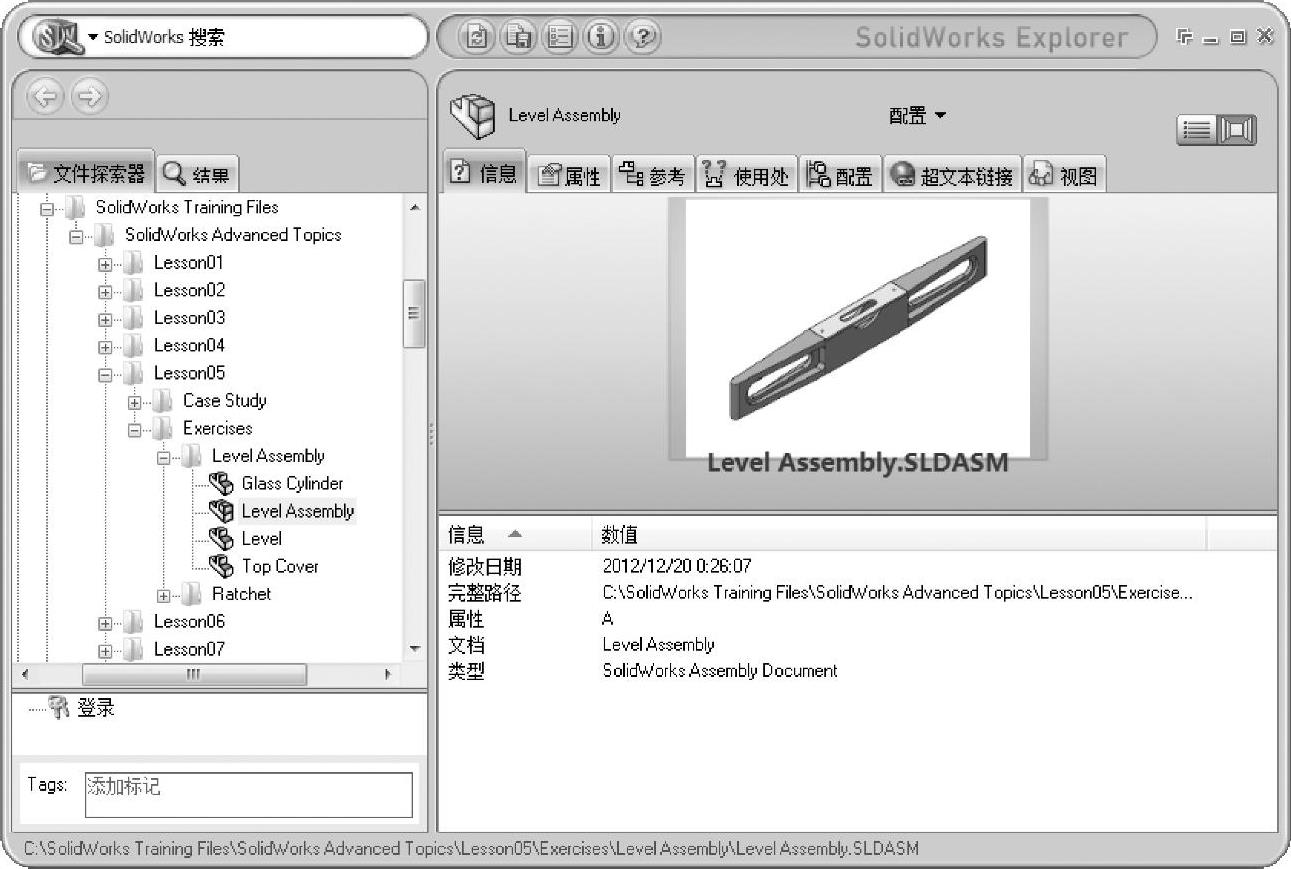Switch to the preview view toggle button
This screenshot has width=1291, height=869.
pos(1236,130)
